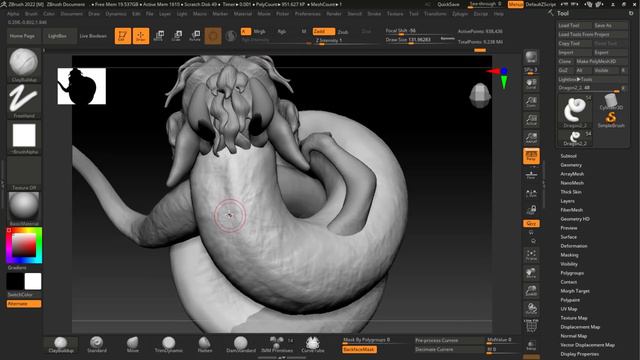This screenshot has width=640, height=360.
Task: Toggle Zsub mode
Action: click(x=343, y=31)
